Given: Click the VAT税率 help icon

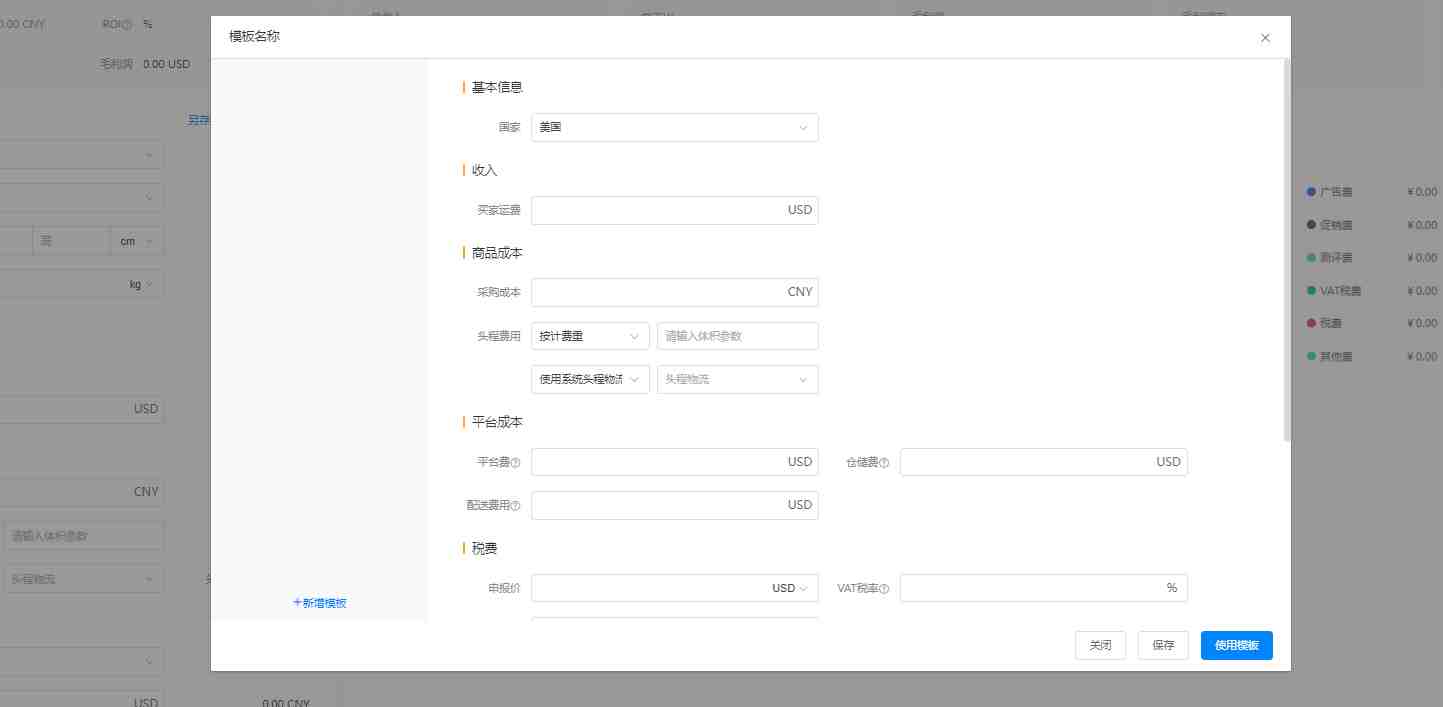Looking at the screenshot, I should [x=885, y=589].
